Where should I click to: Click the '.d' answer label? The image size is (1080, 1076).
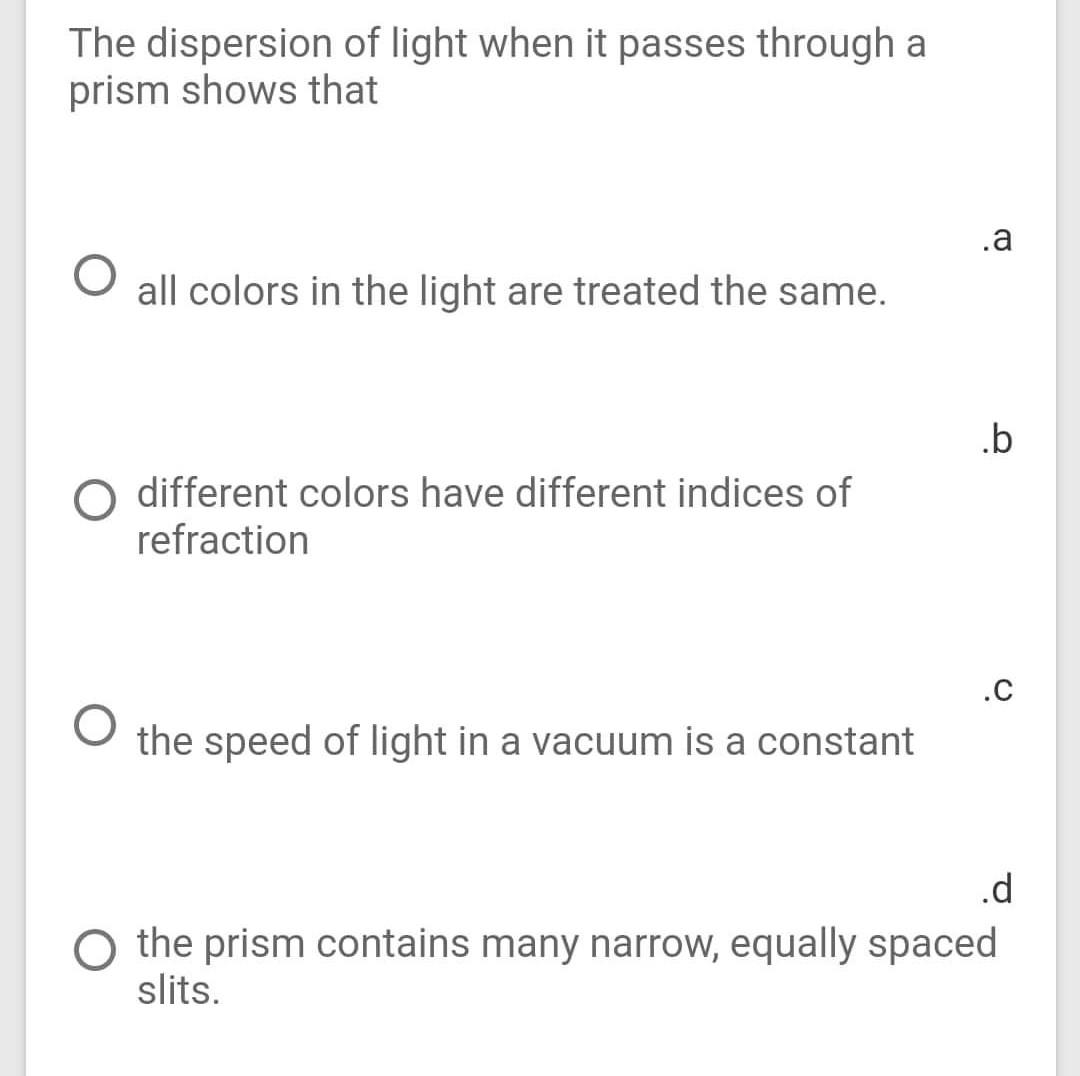999,888
